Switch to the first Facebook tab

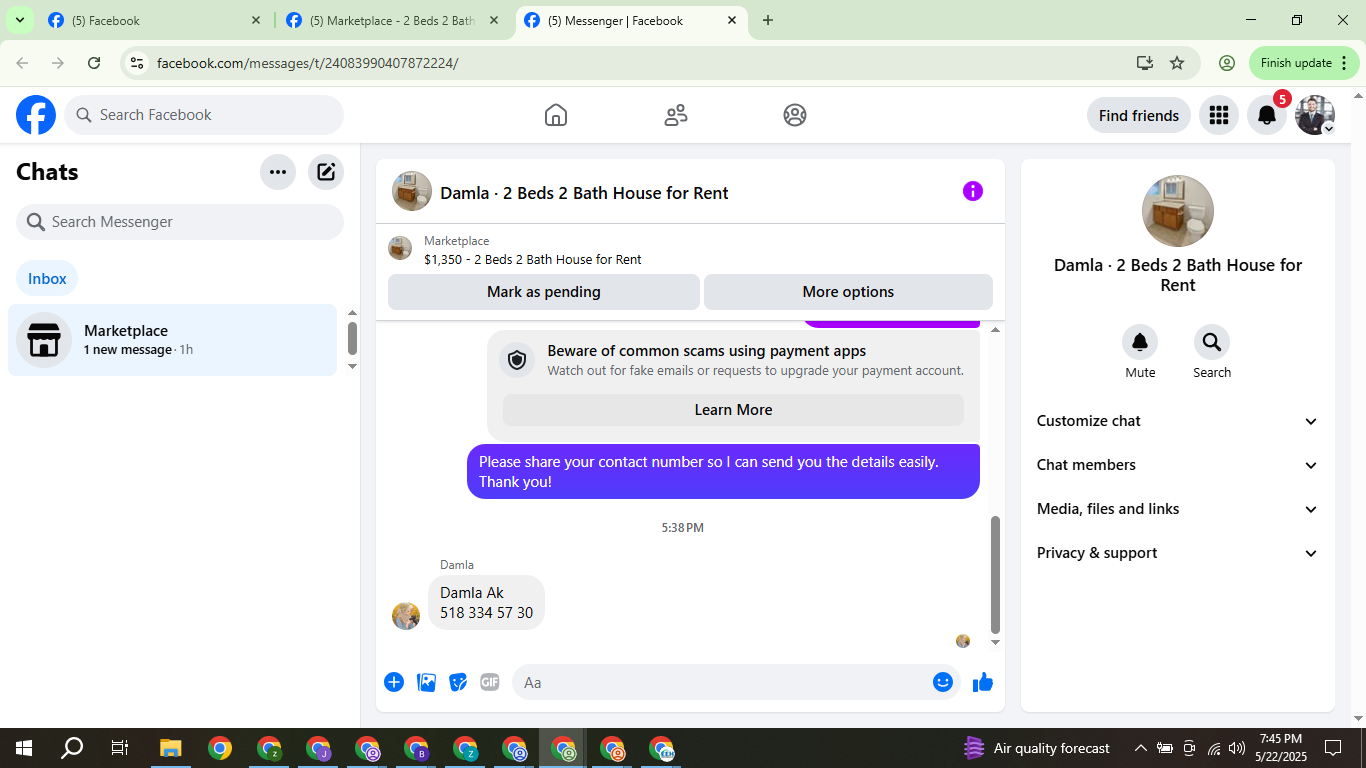point(154,20)
